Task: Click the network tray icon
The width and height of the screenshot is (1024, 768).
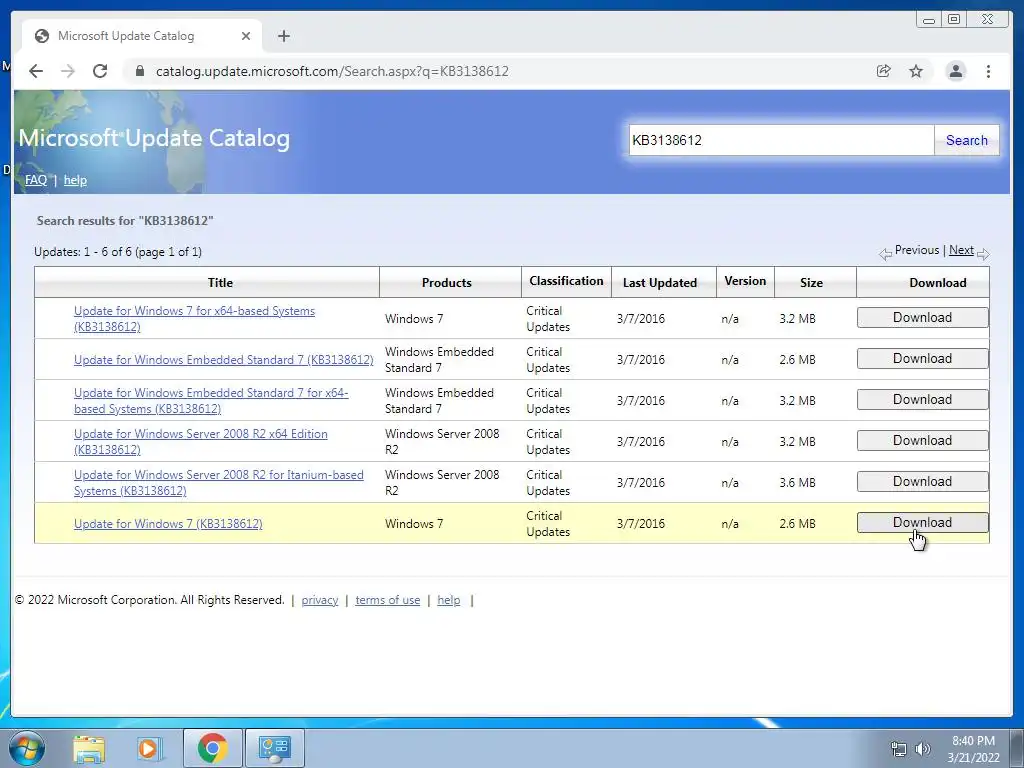Action: coord(899,749)
